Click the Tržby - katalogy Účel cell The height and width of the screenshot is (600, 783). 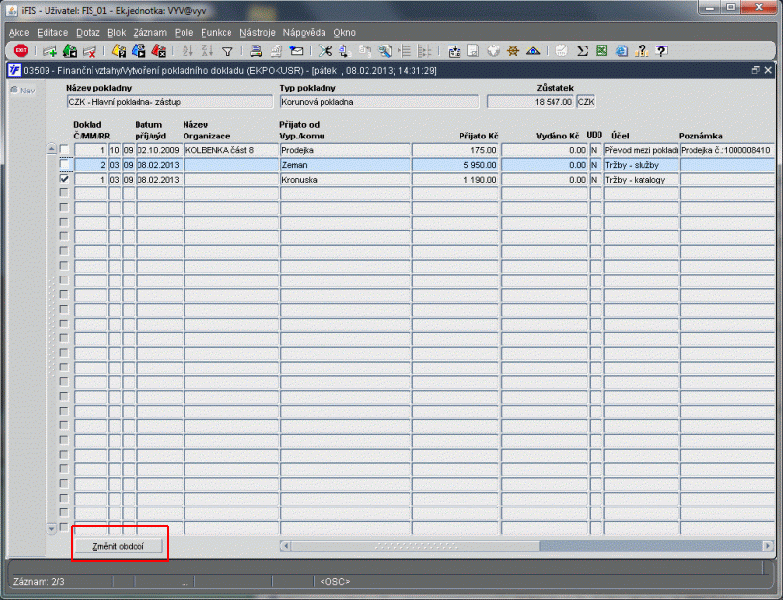641,180
